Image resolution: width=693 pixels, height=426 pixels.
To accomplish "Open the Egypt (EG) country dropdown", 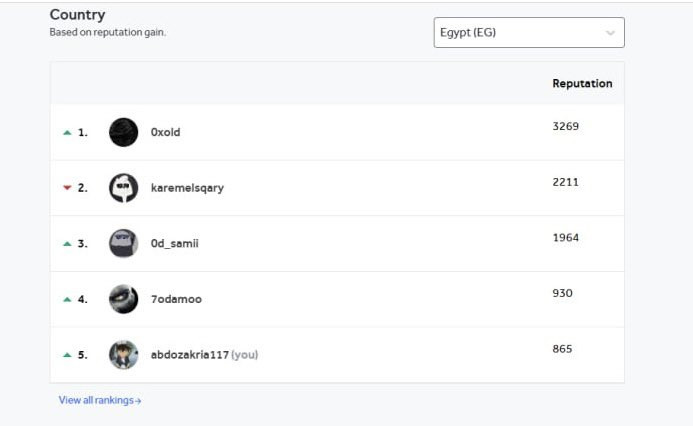I will coord(529,32).
